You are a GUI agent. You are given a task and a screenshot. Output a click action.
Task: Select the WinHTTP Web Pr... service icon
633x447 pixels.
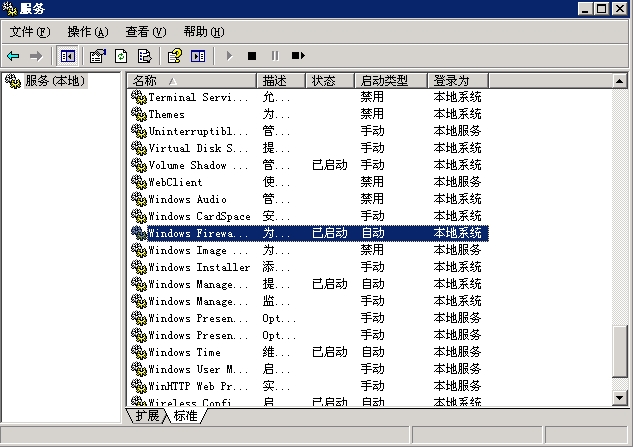coord(138,386)
